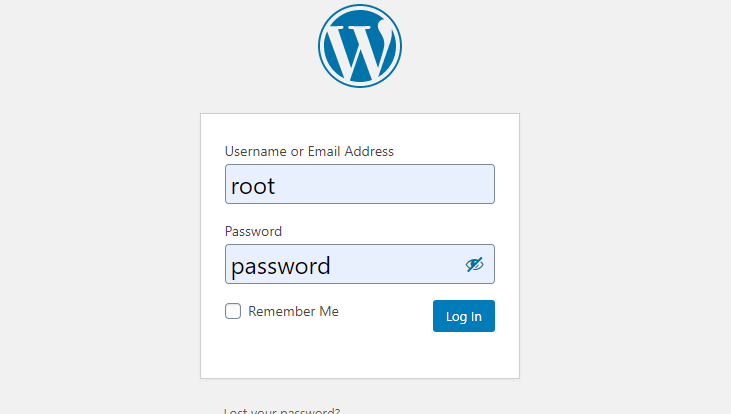Click the Remember Me label text
The height and width of the screenshot is (414, 731).
point(293,311)
